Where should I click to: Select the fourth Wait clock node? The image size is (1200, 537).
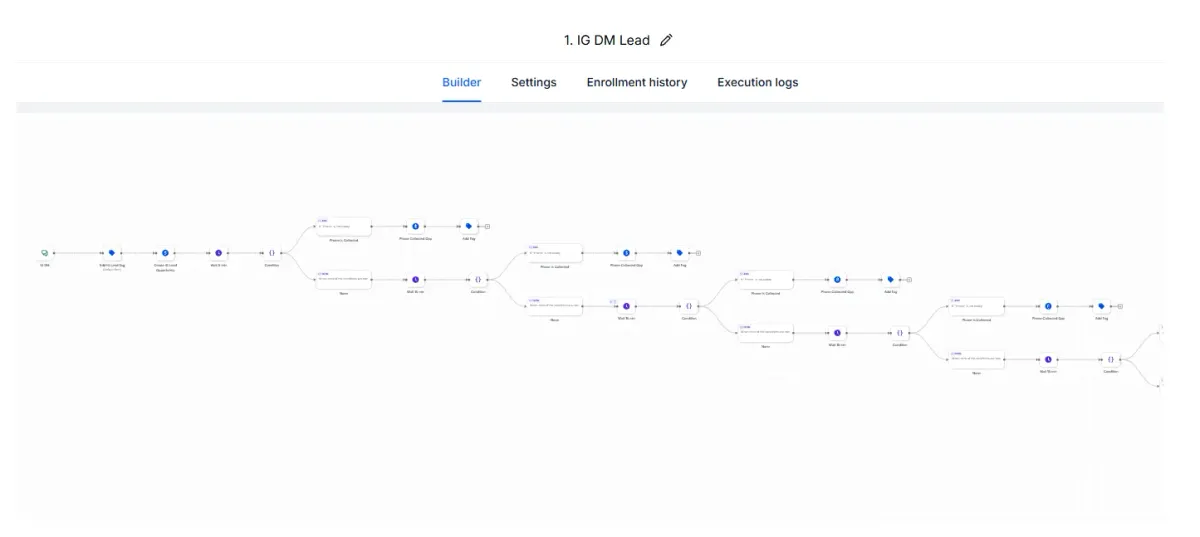[x=837, y=332]
